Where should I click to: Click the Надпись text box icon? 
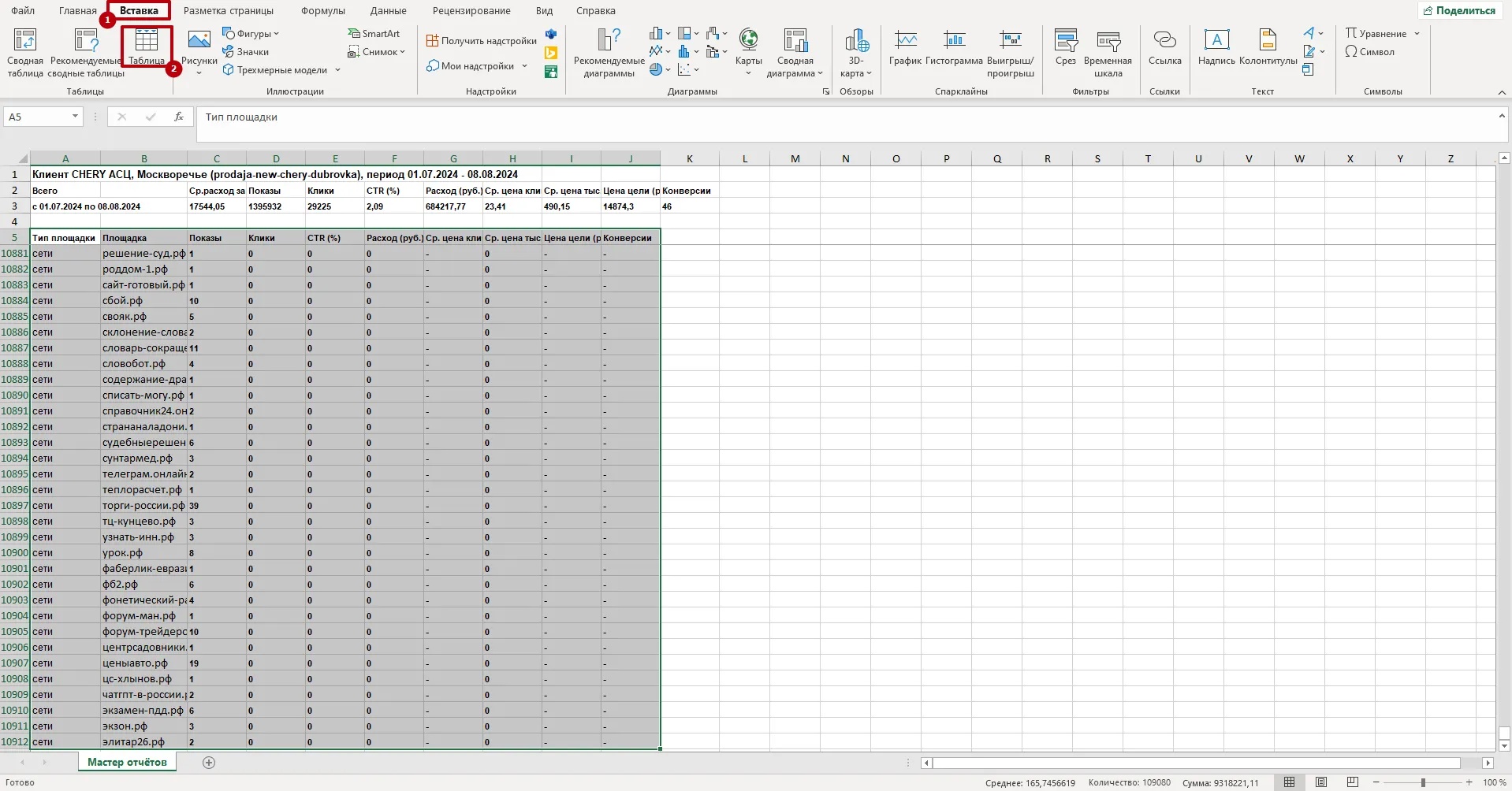click(1216, 47)
